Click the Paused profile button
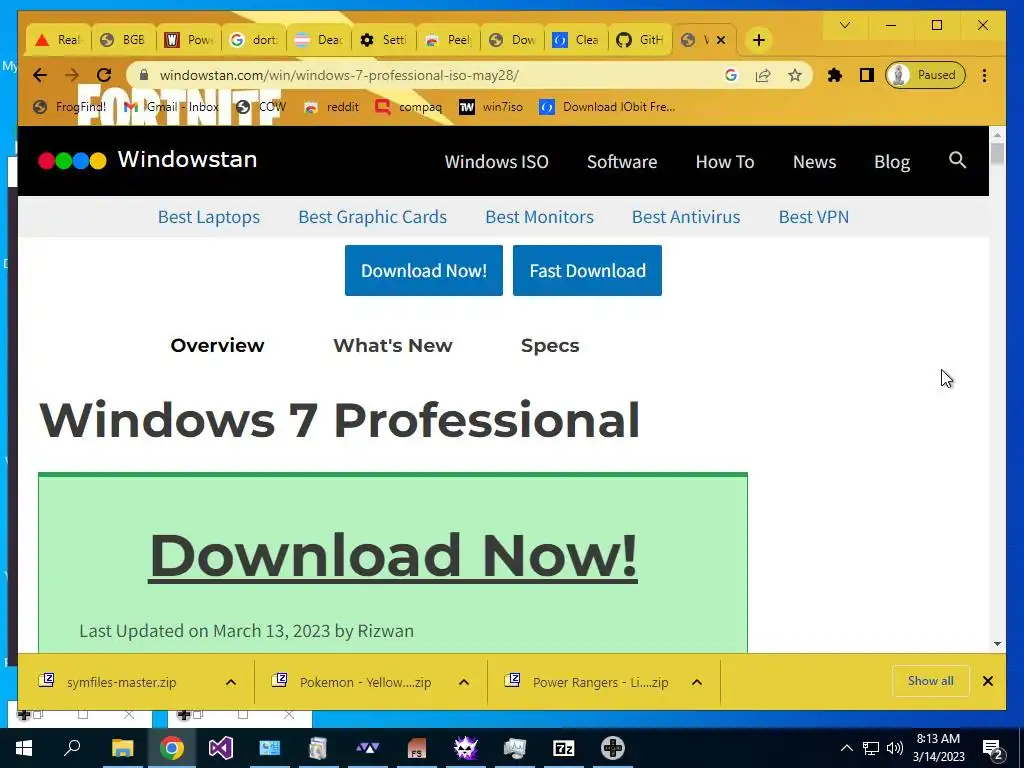This screenshot has width=1024, height=768. [x=925, y=75]
